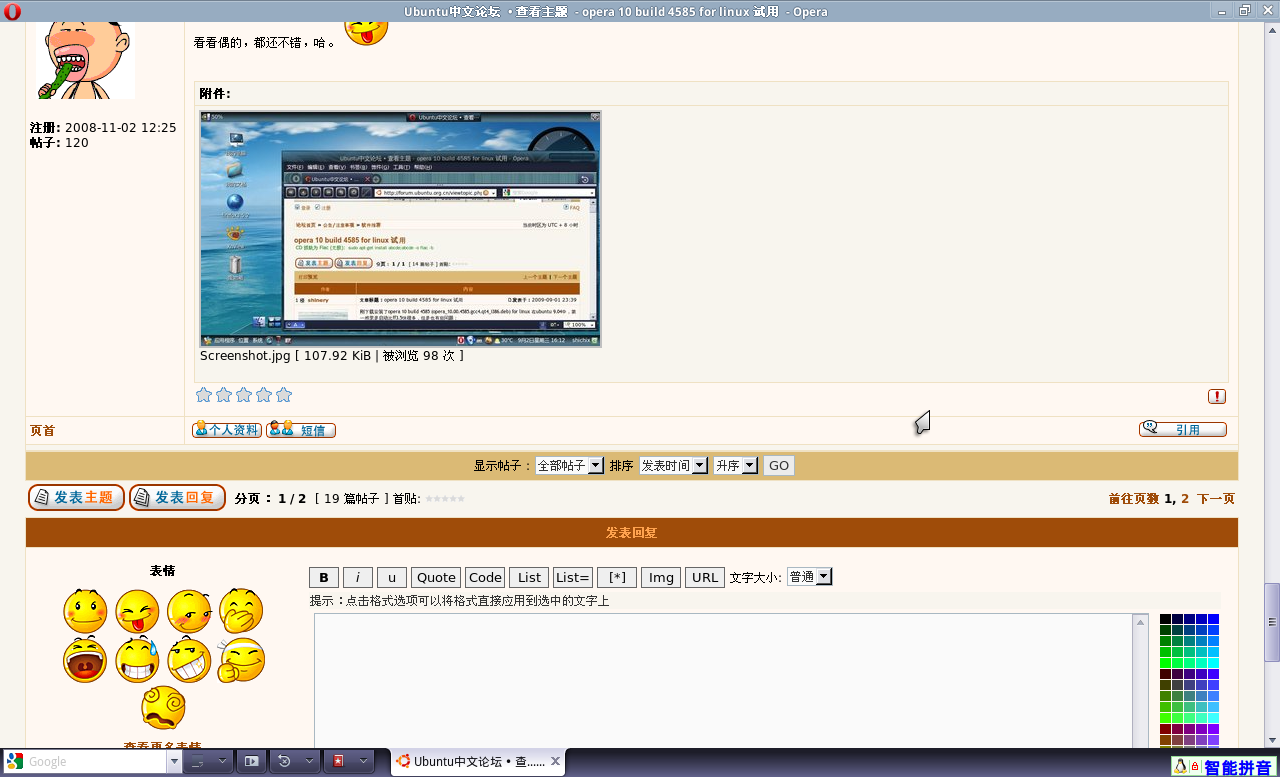Rate the post with the fifth star

point(284,395)
